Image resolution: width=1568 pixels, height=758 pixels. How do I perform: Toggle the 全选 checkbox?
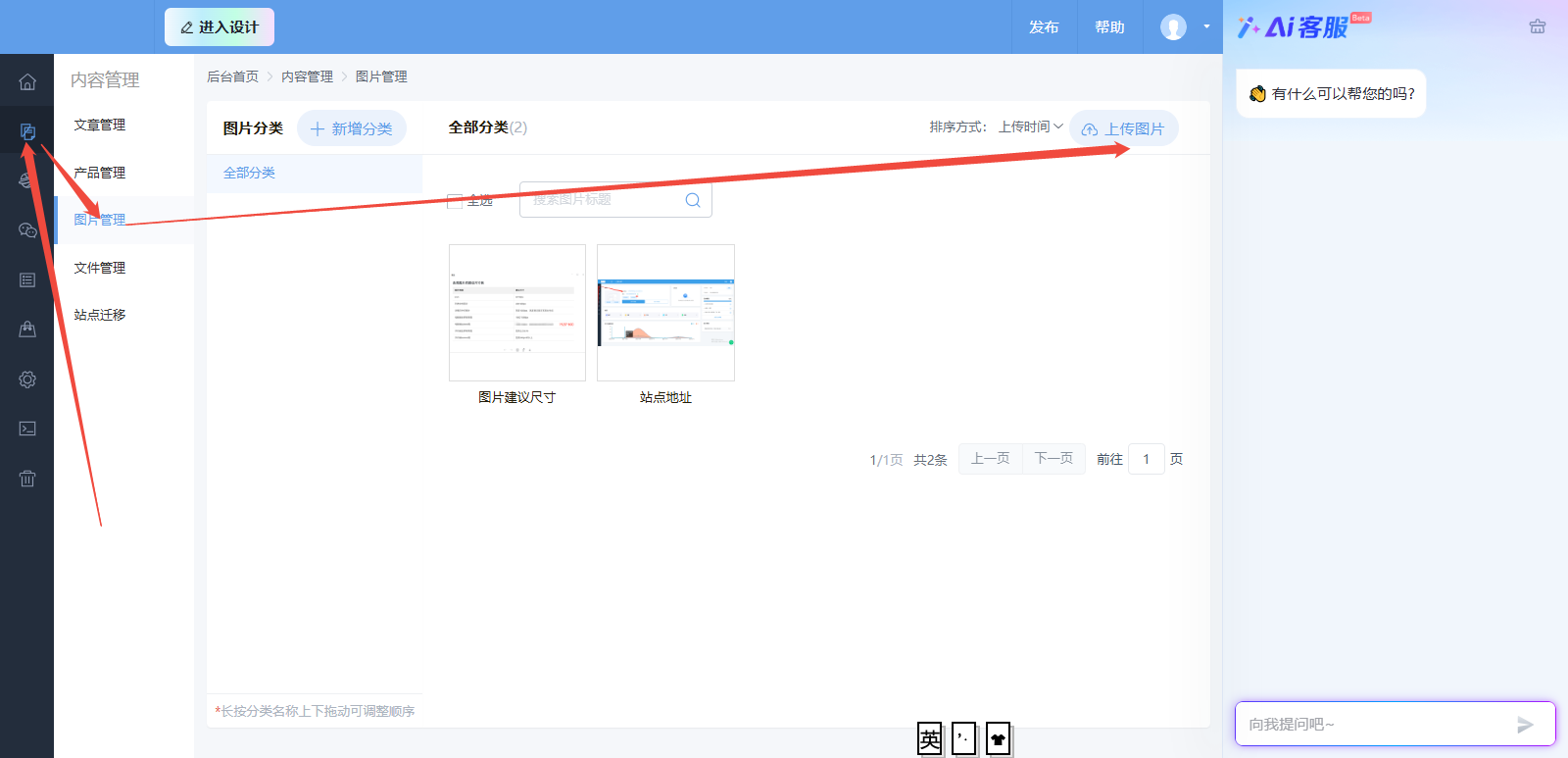[455, 201]
